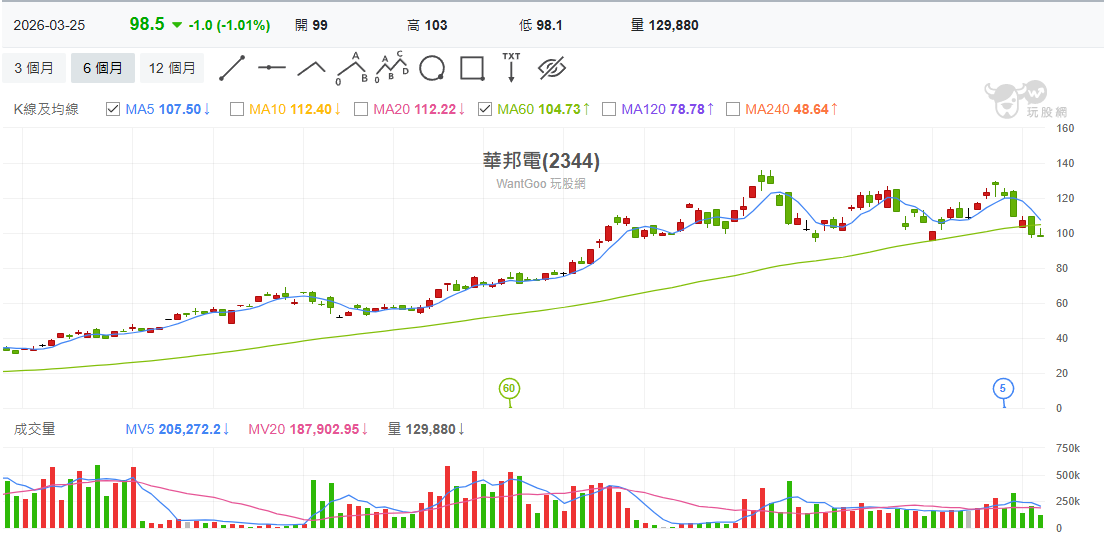Uncheck the MA5 moving average checkbox
The height and width of the screenshot is (539, 1104).
point(113,109)
